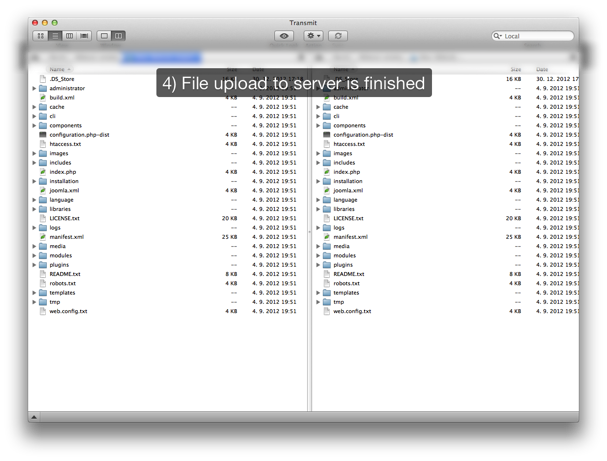Select LICENSE.txt name in right pane
The height and width of the screenshot is (461, 607).
point(348,218)
